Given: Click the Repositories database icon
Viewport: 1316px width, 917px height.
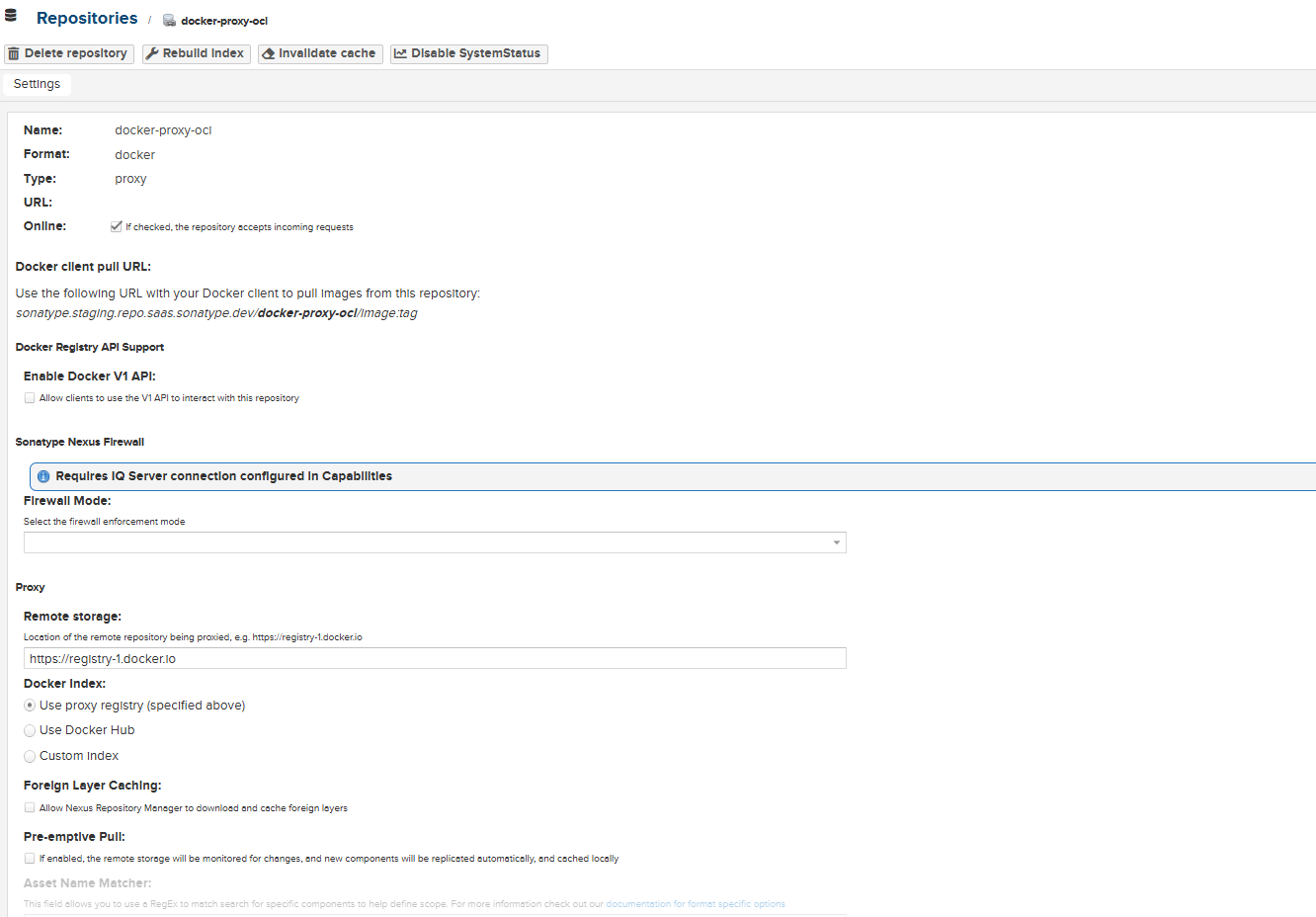Looking at the screenshot, I should pos(11,16).
